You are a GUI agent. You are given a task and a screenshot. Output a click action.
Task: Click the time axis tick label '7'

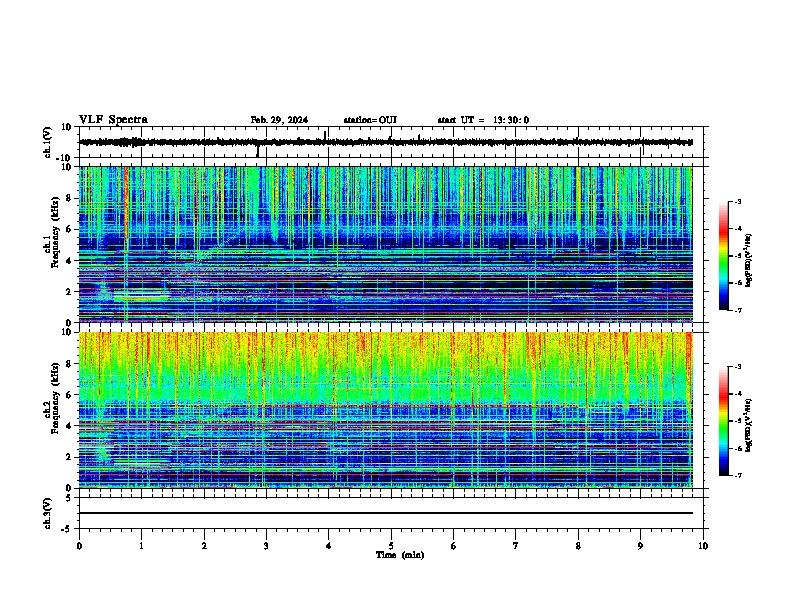[516, 546]
